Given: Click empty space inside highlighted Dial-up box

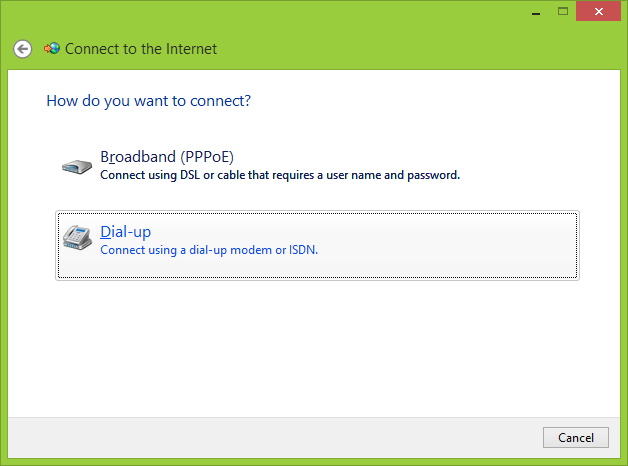Looking at the screenshot, I should 450,245.
